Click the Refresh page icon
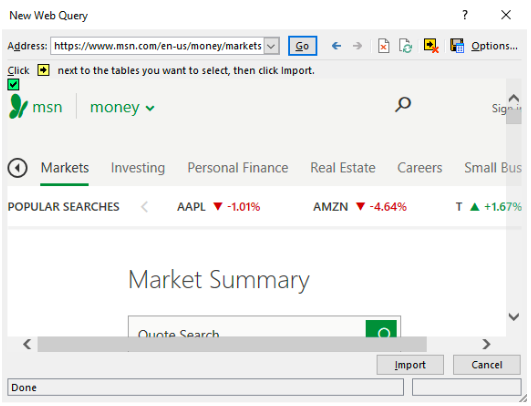 pos(405,46)
